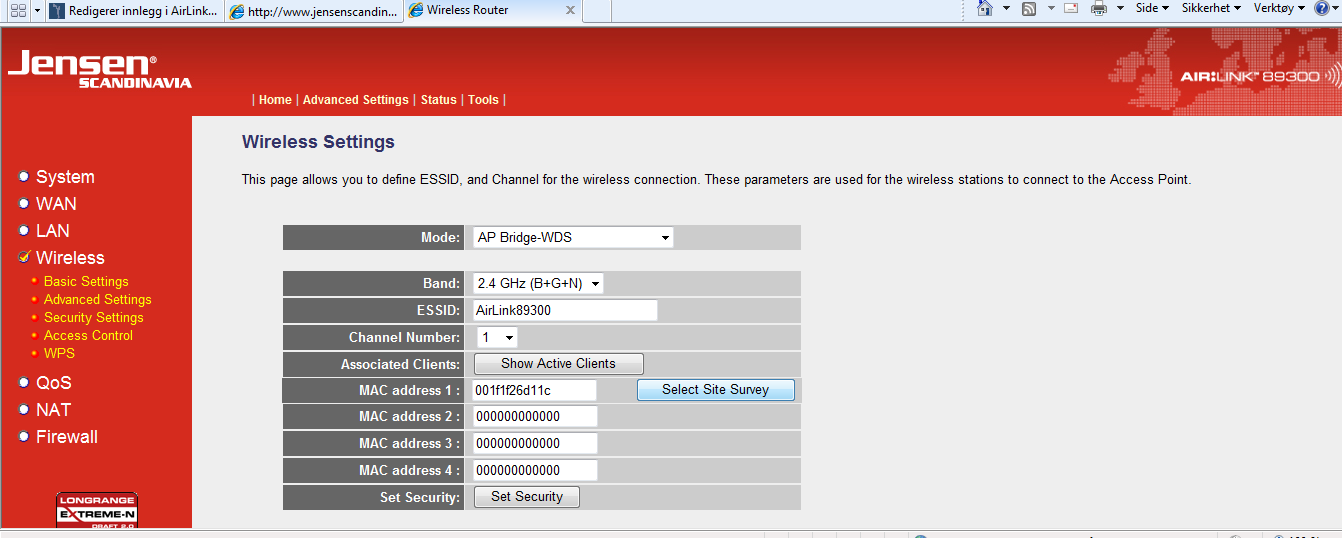Select WAN in the sidebar
This screenshot has width=1342, height=538.
(x=56, y=204)
